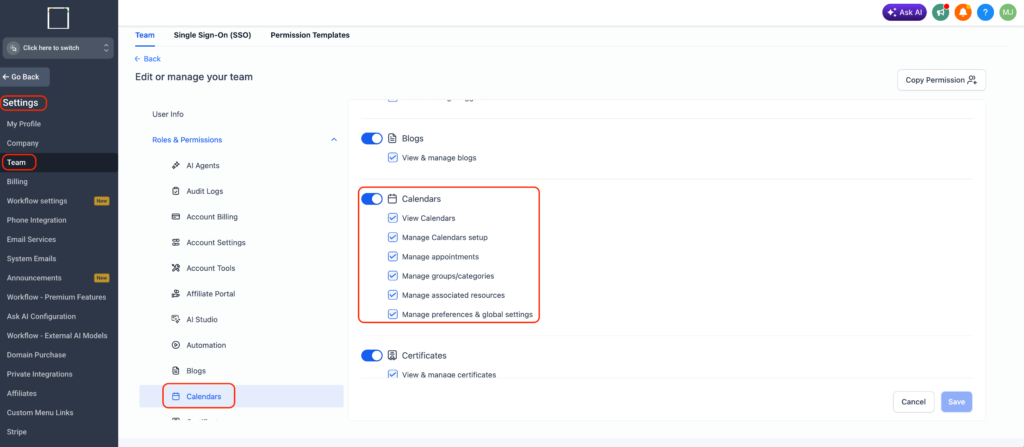Uncheck Manage Calendars setup

392,237
